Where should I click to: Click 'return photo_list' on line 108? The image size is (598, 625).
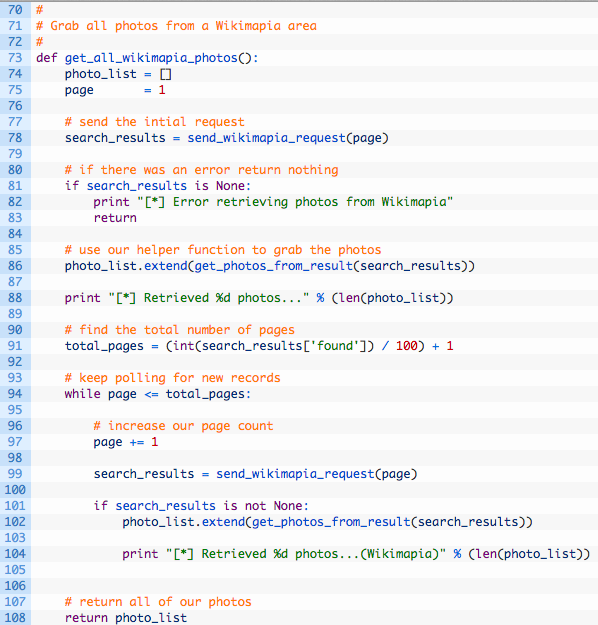(x=126, y=618)
